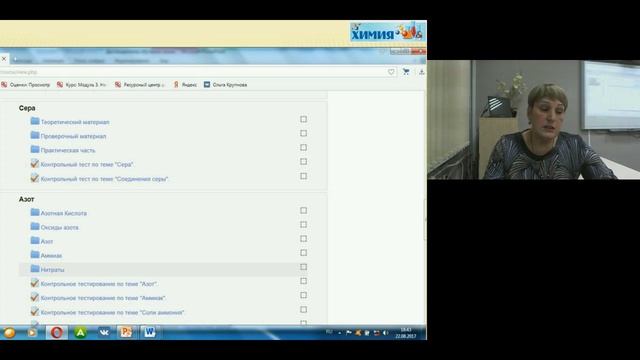Open the downloads icon in the browser toolbar
The image size is (640, 360).
421,72
